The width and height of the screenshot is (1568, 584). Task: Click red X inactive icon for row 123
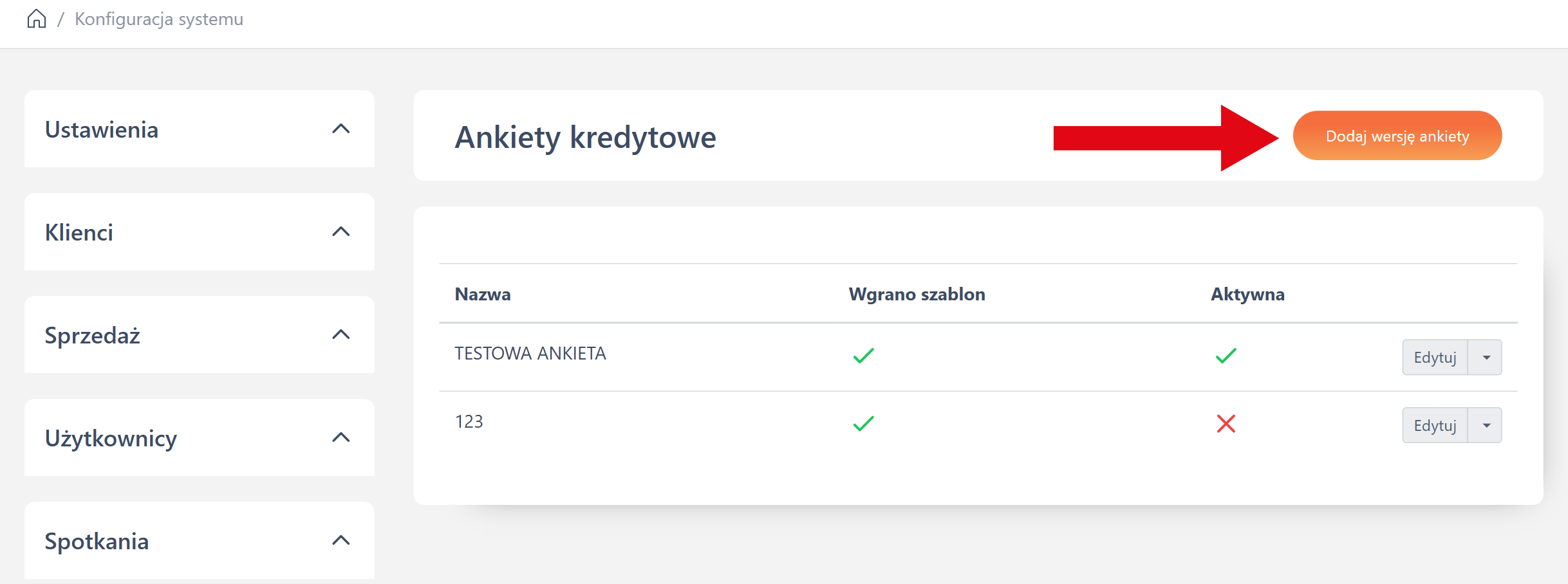click(x=1226, y=424)
